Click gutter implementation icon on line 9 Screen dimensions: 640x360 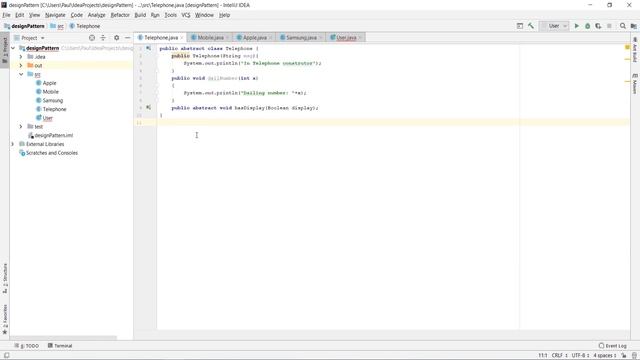[149, 107]
